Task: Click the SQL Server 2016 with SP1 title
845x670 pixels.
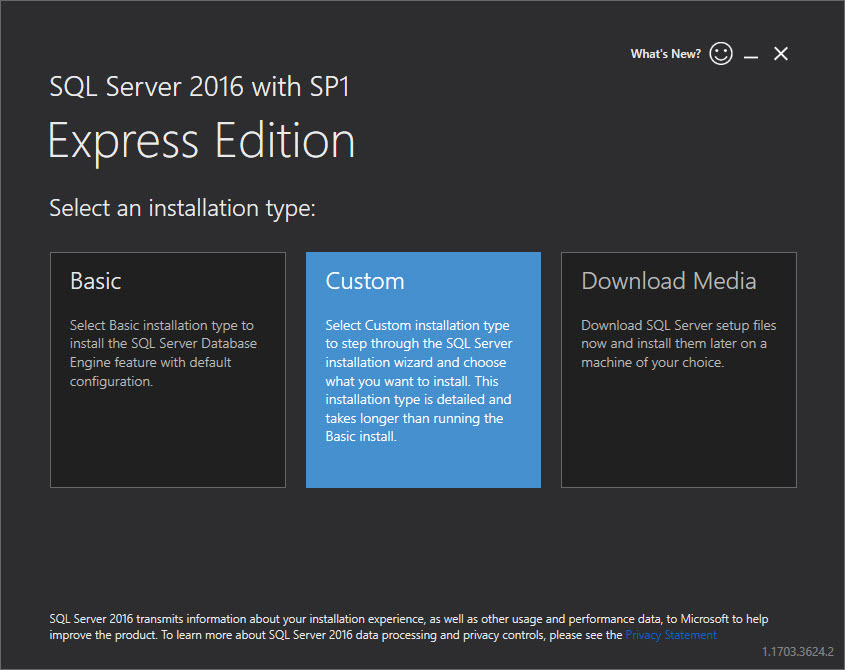Action: (x=199, y=87)
